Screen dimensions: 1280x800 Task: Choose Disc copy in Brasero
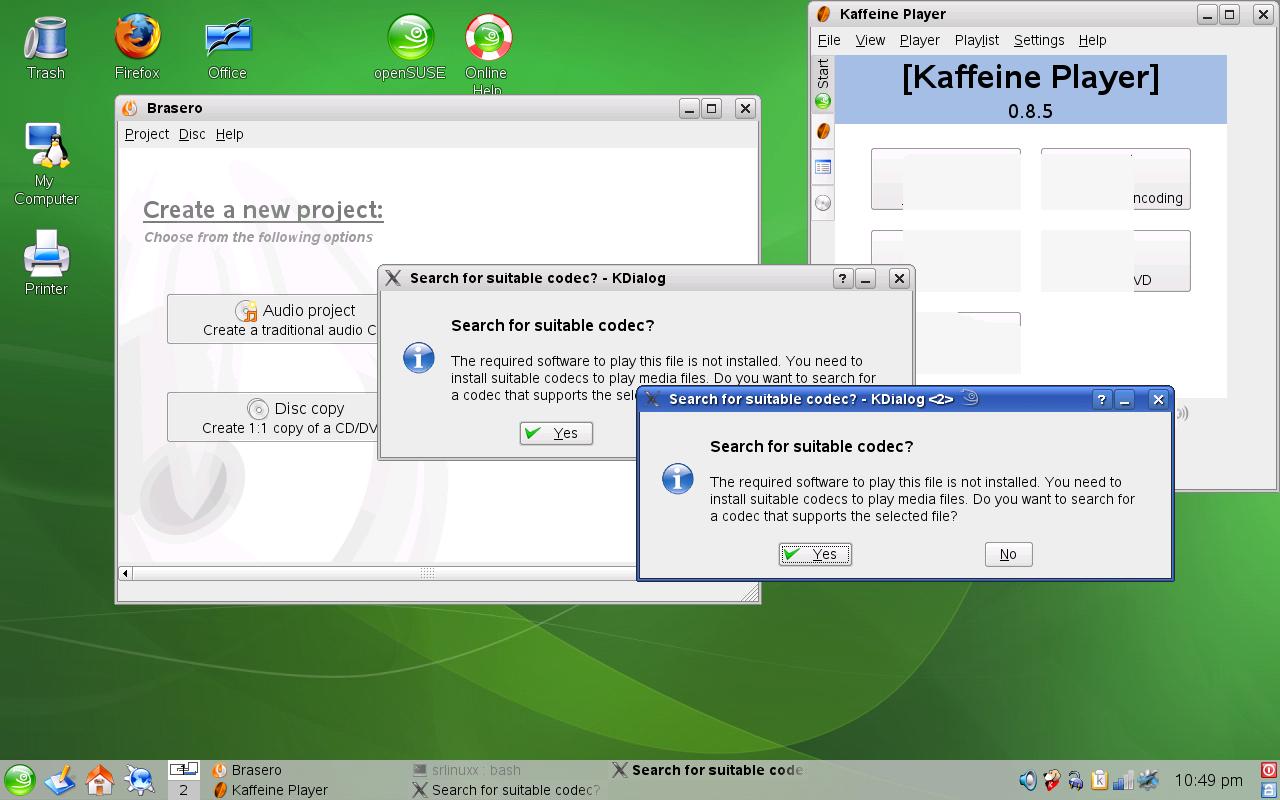point(273,417)
